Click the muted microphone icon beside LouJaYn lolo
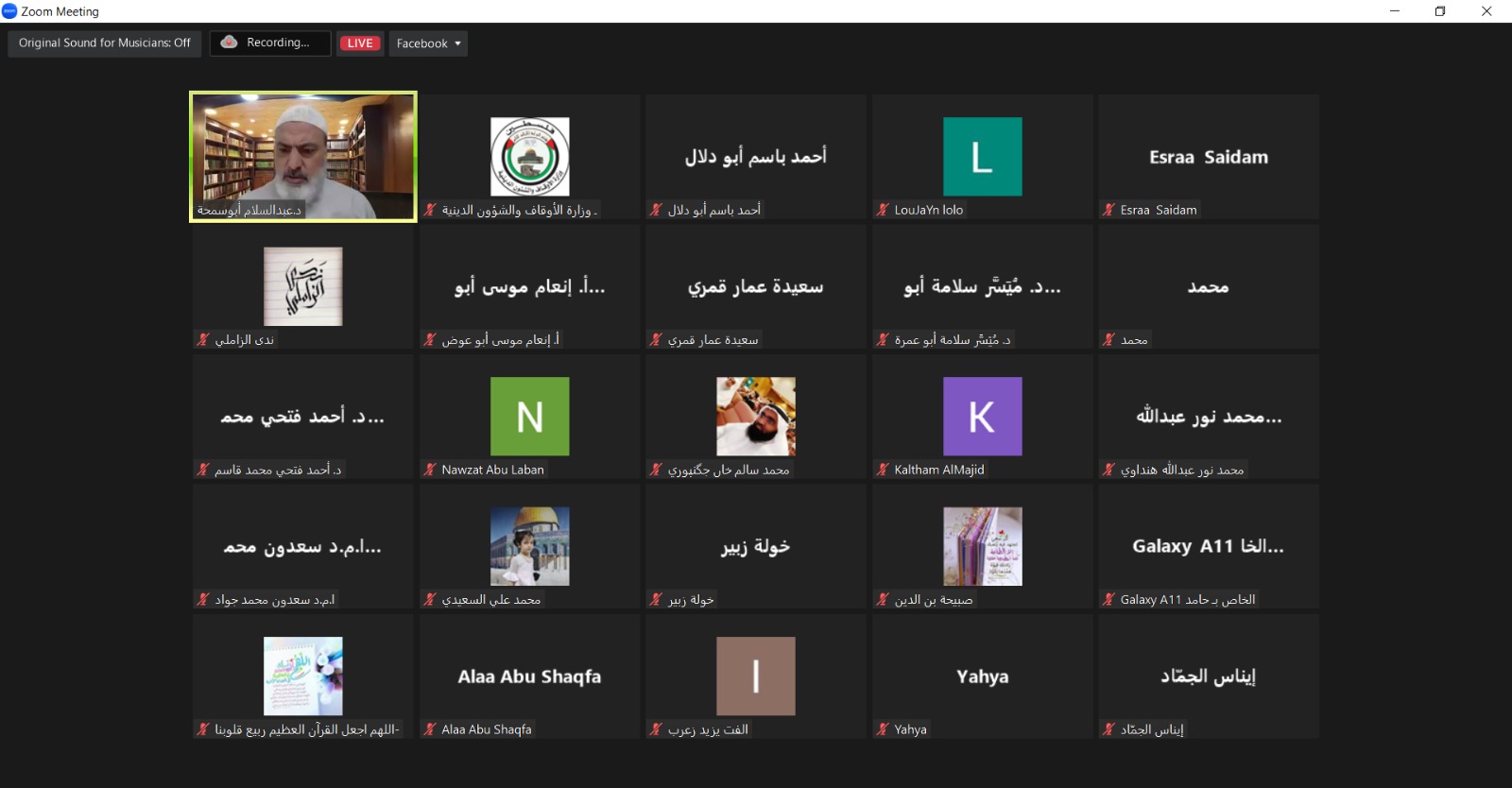This screenshot has height=788, width=1512. (x=883, y=210)
